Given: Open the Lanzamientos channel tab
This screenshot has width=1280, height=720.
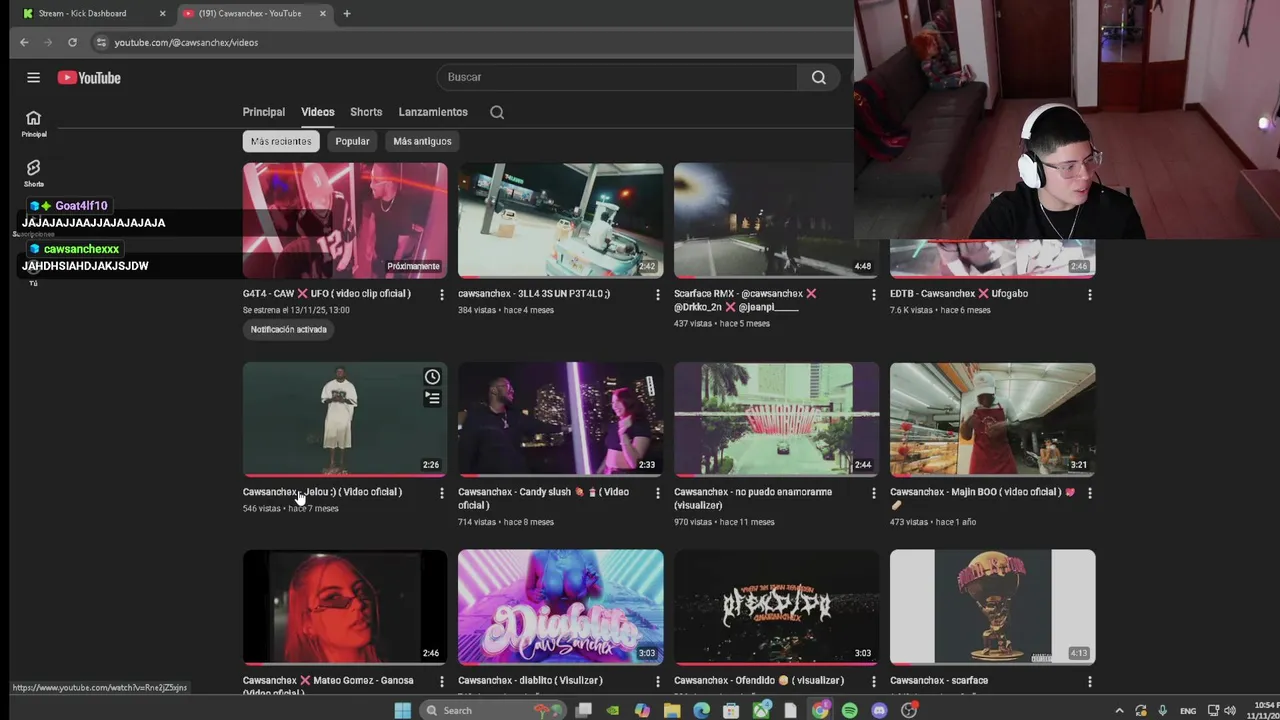Looking at the screenshot, I should pyautogui.click(x=433, y=112).
